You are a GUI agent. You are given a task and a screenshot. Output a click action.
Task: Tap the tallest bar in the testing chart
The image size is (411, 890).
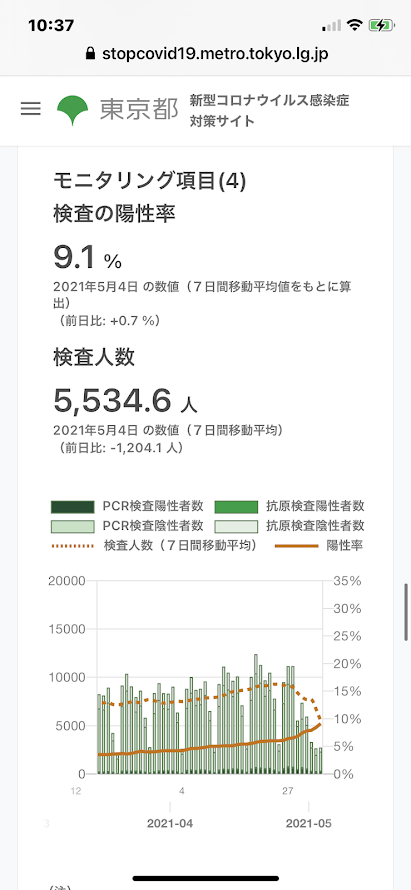click(x=256, y=713)
